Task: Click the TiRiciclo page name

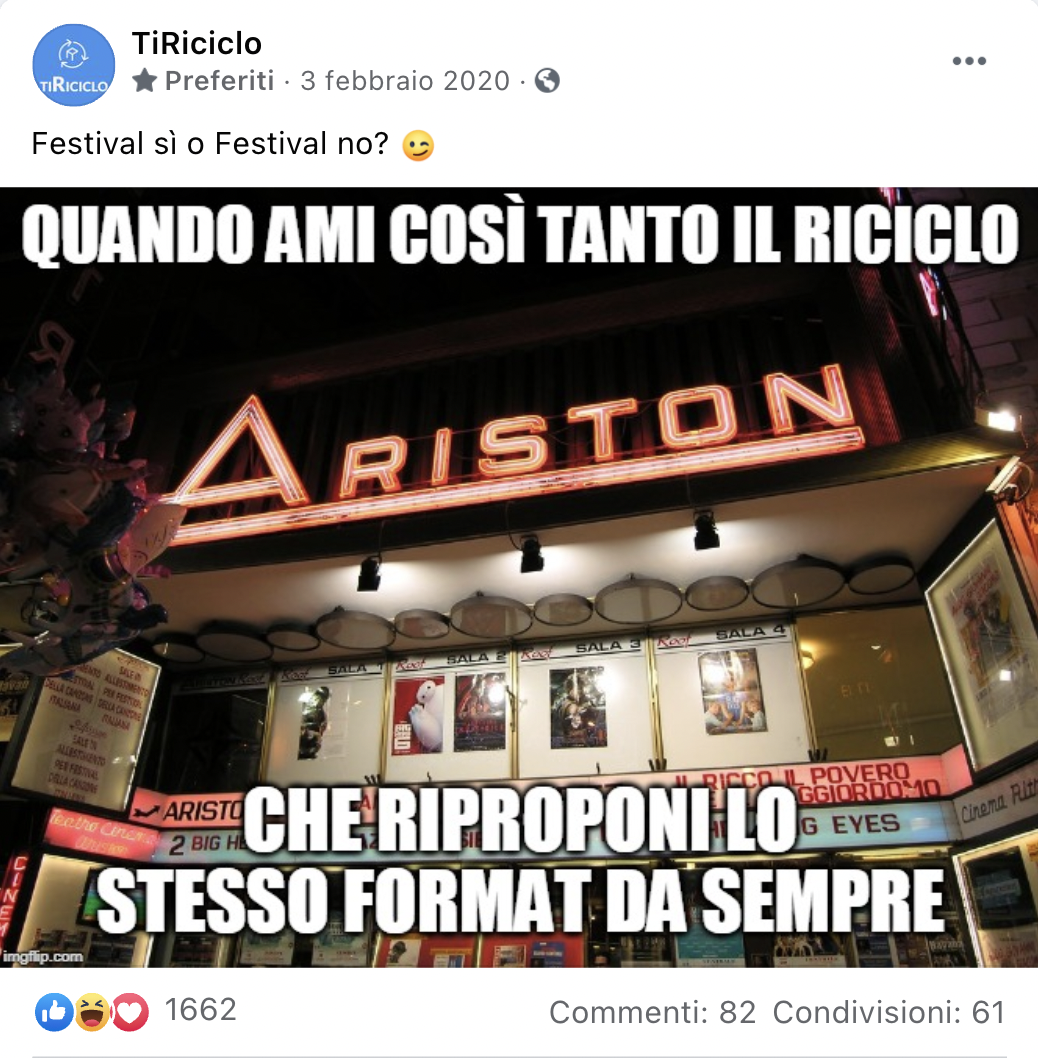Action: coord(196,44)
